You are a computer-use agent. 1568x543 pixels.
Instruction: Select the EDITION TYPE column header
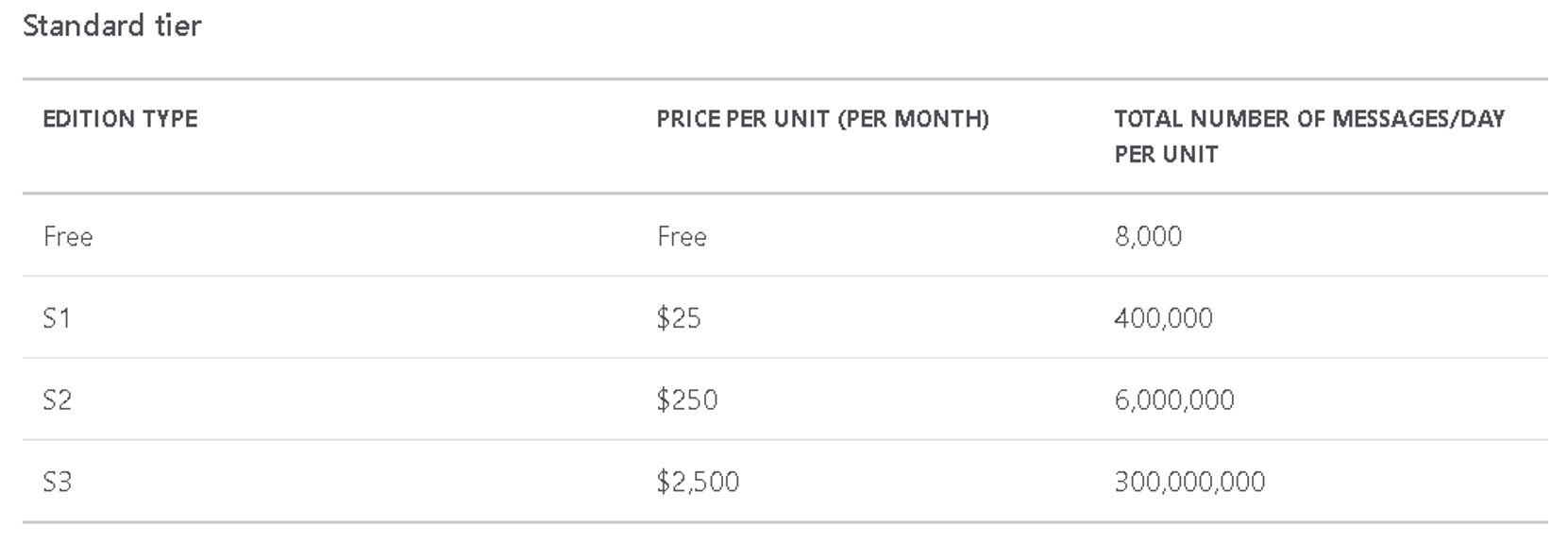120,119
